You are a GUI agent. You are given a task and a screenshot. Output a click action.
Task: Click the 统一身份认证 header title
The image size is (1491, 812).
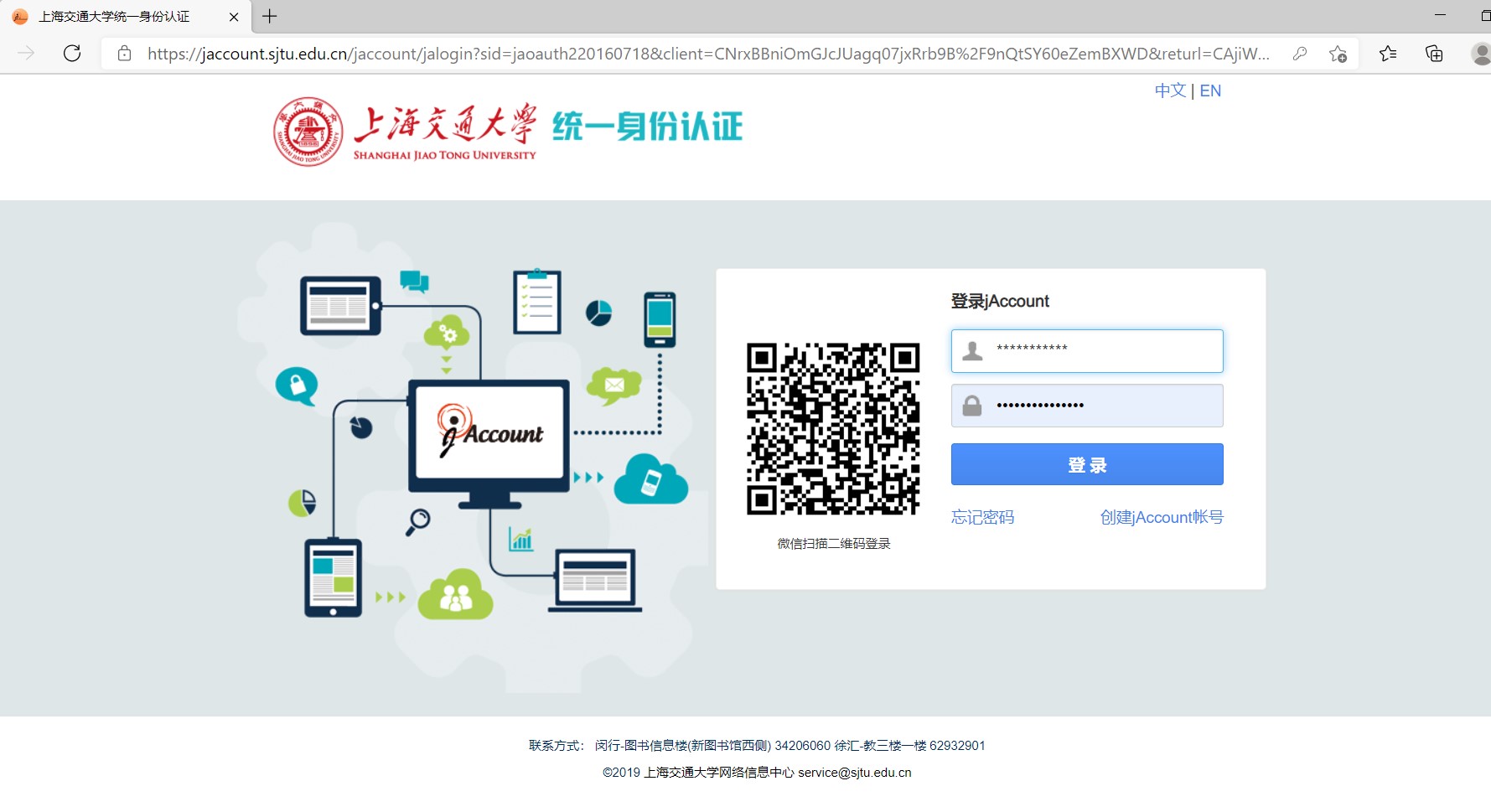(x=647, y=127)
